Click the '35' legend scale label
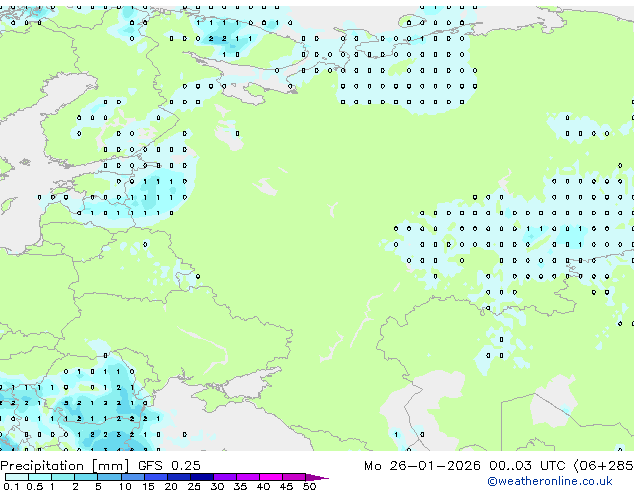This screenshot has height=490, width=634. (x=240, y=486)
